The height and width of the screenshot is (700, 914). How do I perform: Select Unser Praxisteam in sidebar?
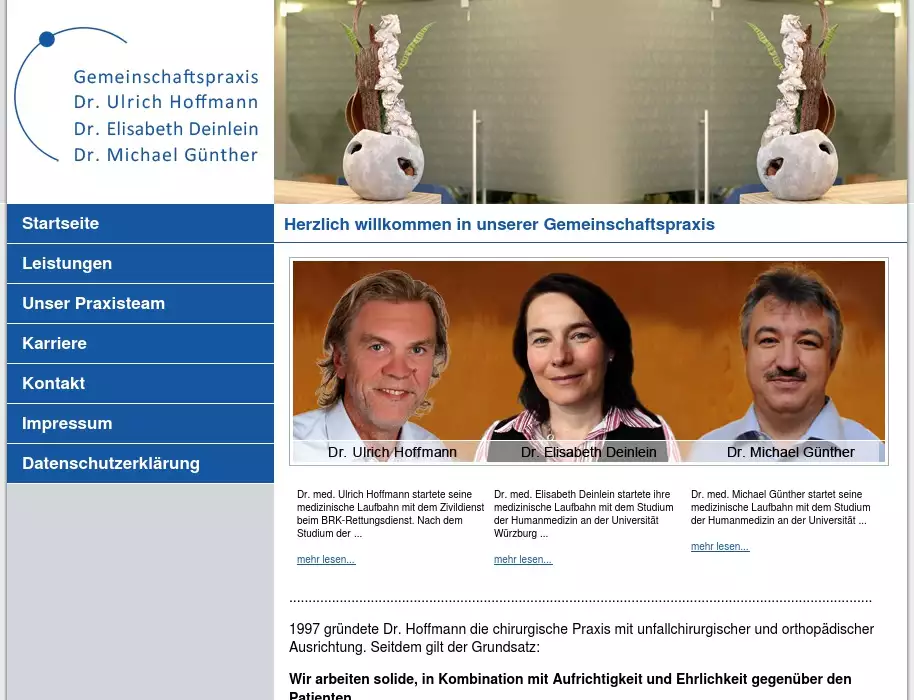[x=93, y=304]
